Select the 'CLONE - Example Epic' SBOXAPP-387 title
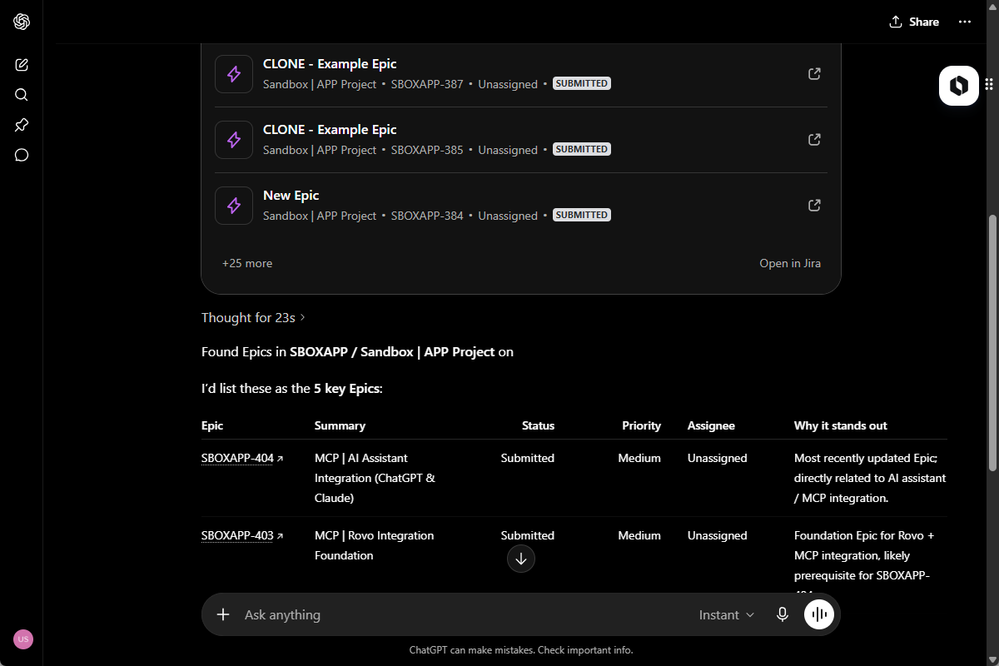This screenshot has width=999, height=666. click(329, 64)
